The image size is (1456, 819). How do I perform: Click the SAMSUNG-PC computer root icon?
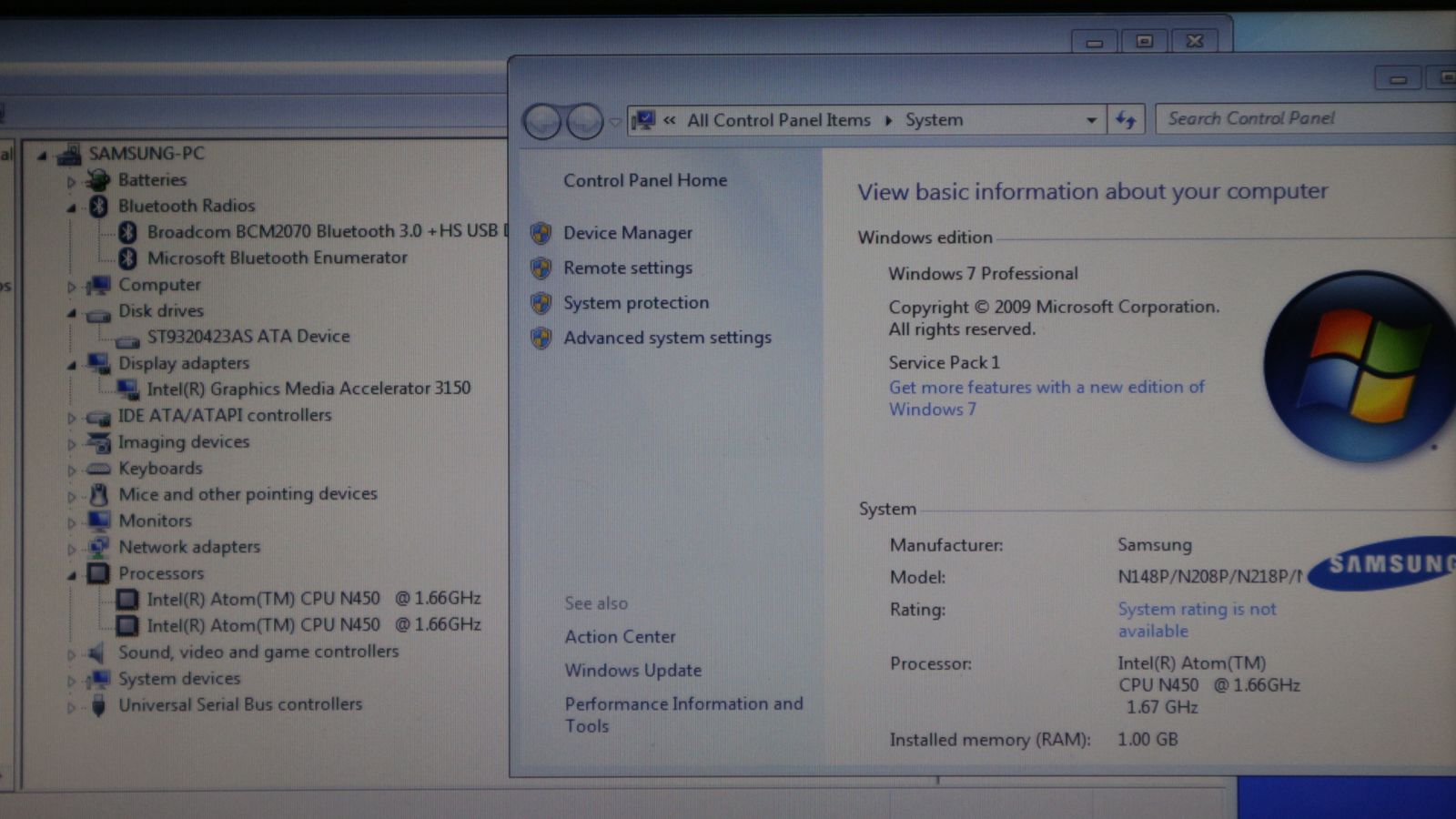(68, 155)
